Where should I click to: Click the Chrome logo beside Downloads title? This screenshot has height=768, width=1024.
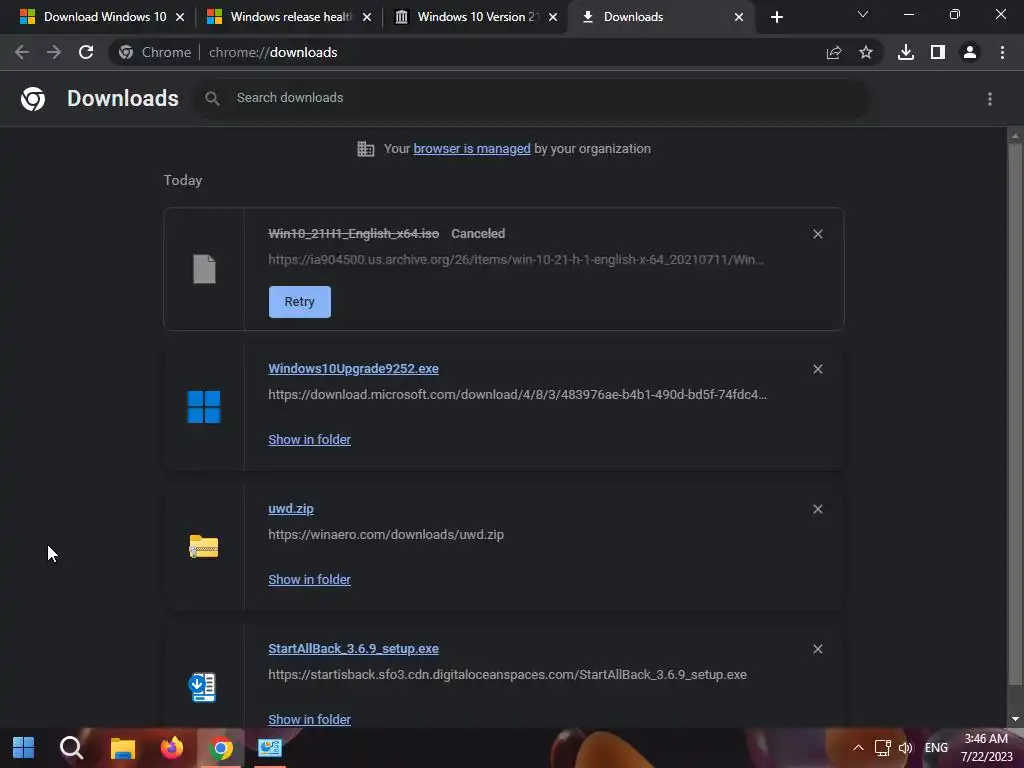(x=33, y=99)
